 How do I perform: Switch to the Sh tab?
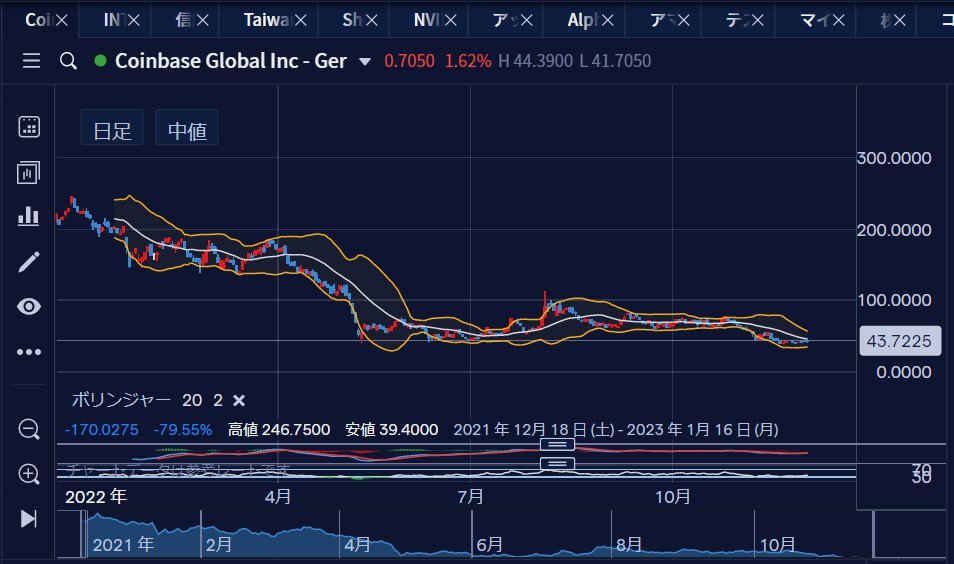point(352,20)
